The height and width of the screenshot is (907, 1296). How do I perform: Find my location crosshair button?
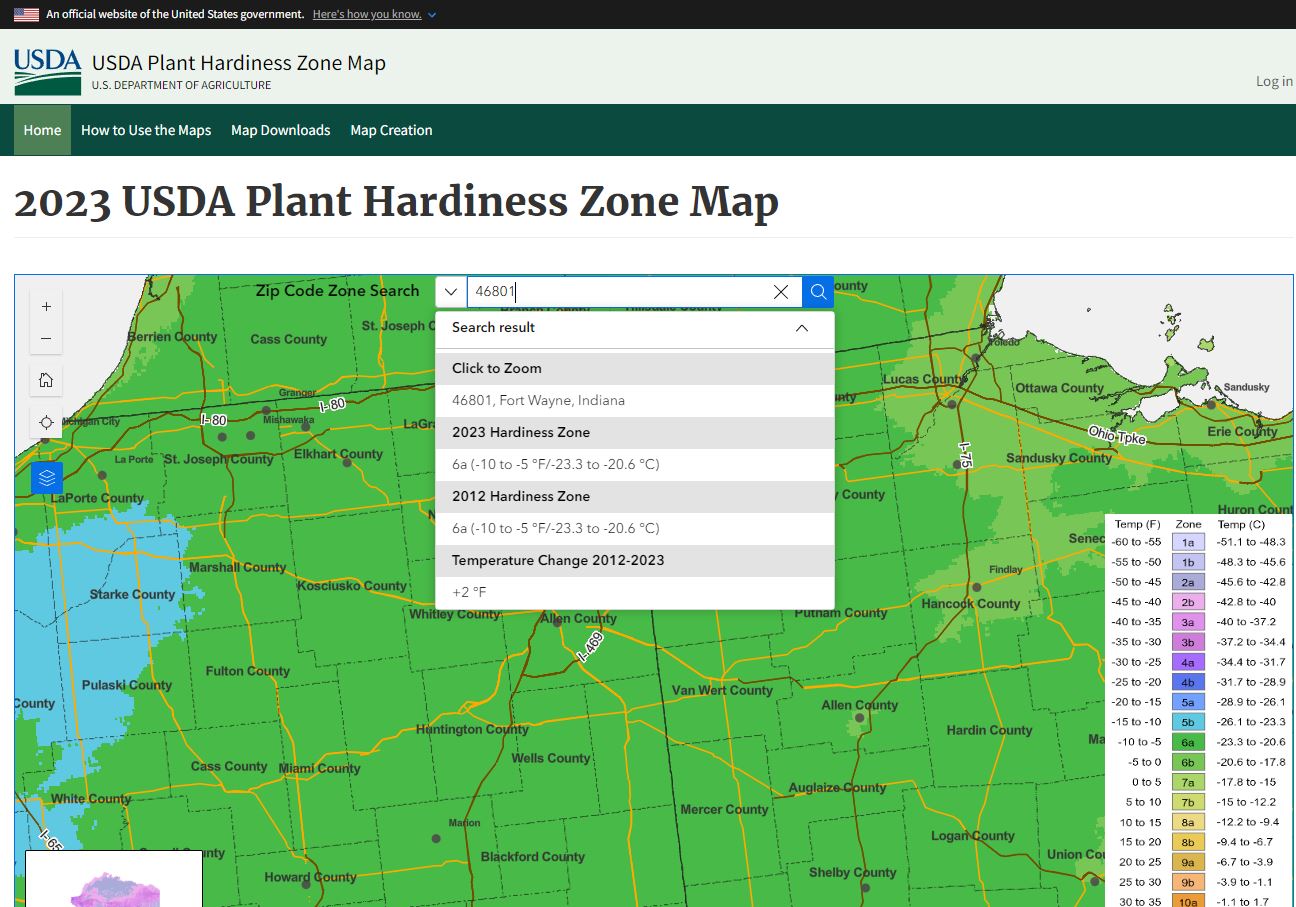tap(46, 422)
